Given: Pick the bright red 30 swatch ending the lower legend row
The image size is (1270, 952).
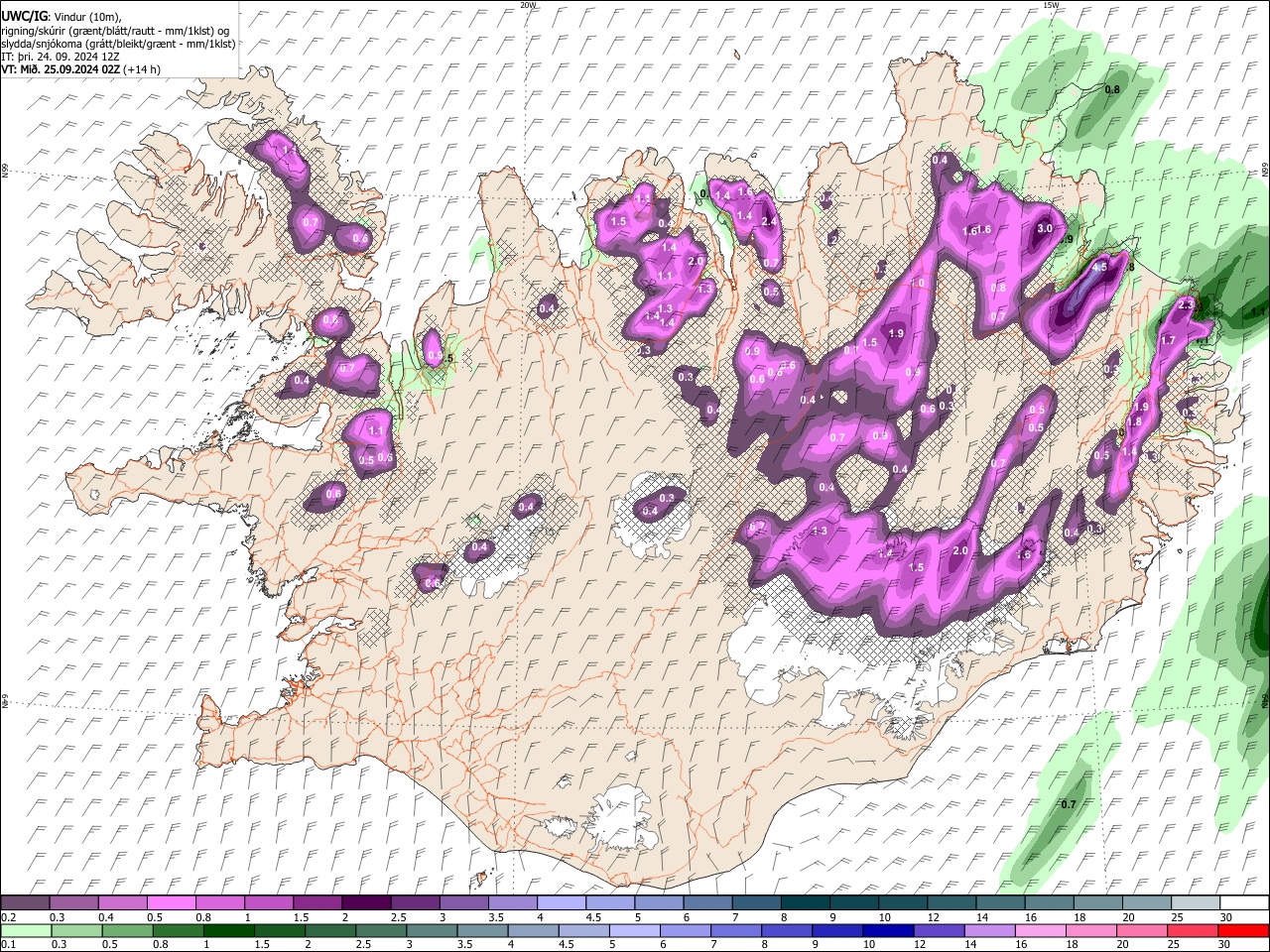Looking at the screenshot, I should [1243, 931].
